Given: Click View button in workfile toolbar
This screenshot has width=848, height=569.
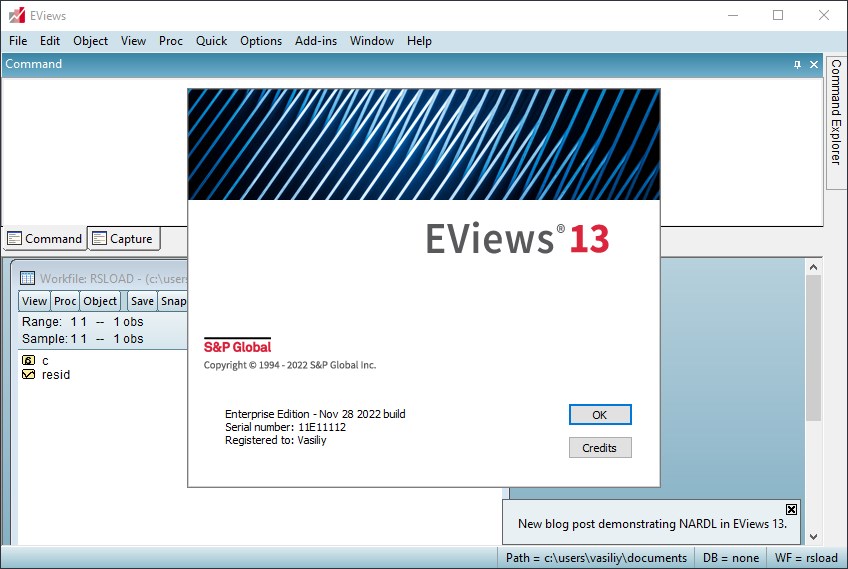Looking at the screenshot, I should click(35, 301).
